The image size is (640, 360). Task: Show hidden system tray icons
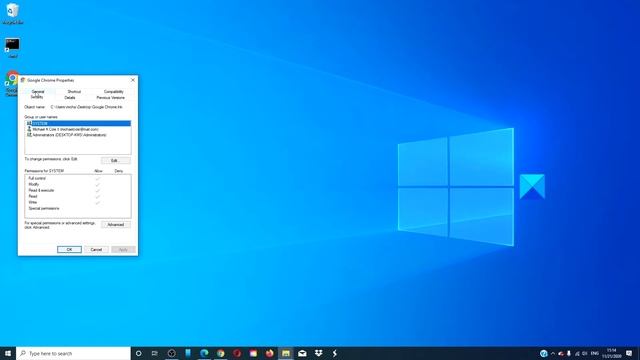pos(553,353)
